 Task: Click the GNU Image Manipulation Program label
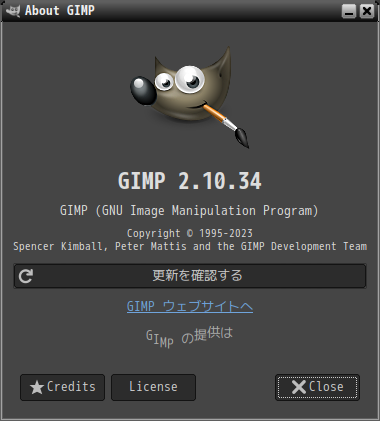[189, 211]
